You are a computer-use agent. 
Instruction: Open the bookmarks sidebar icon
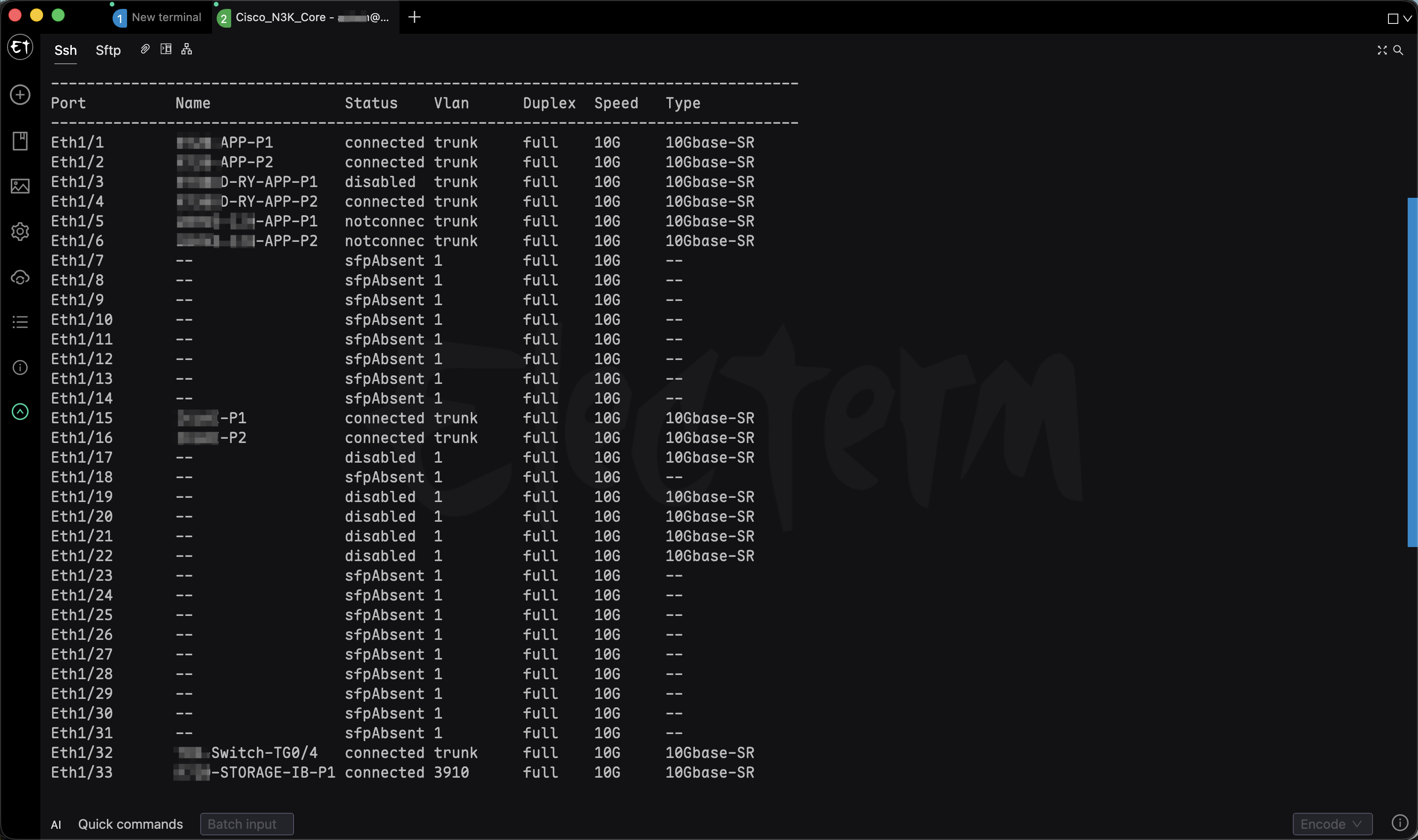click(x=20, y=141)
